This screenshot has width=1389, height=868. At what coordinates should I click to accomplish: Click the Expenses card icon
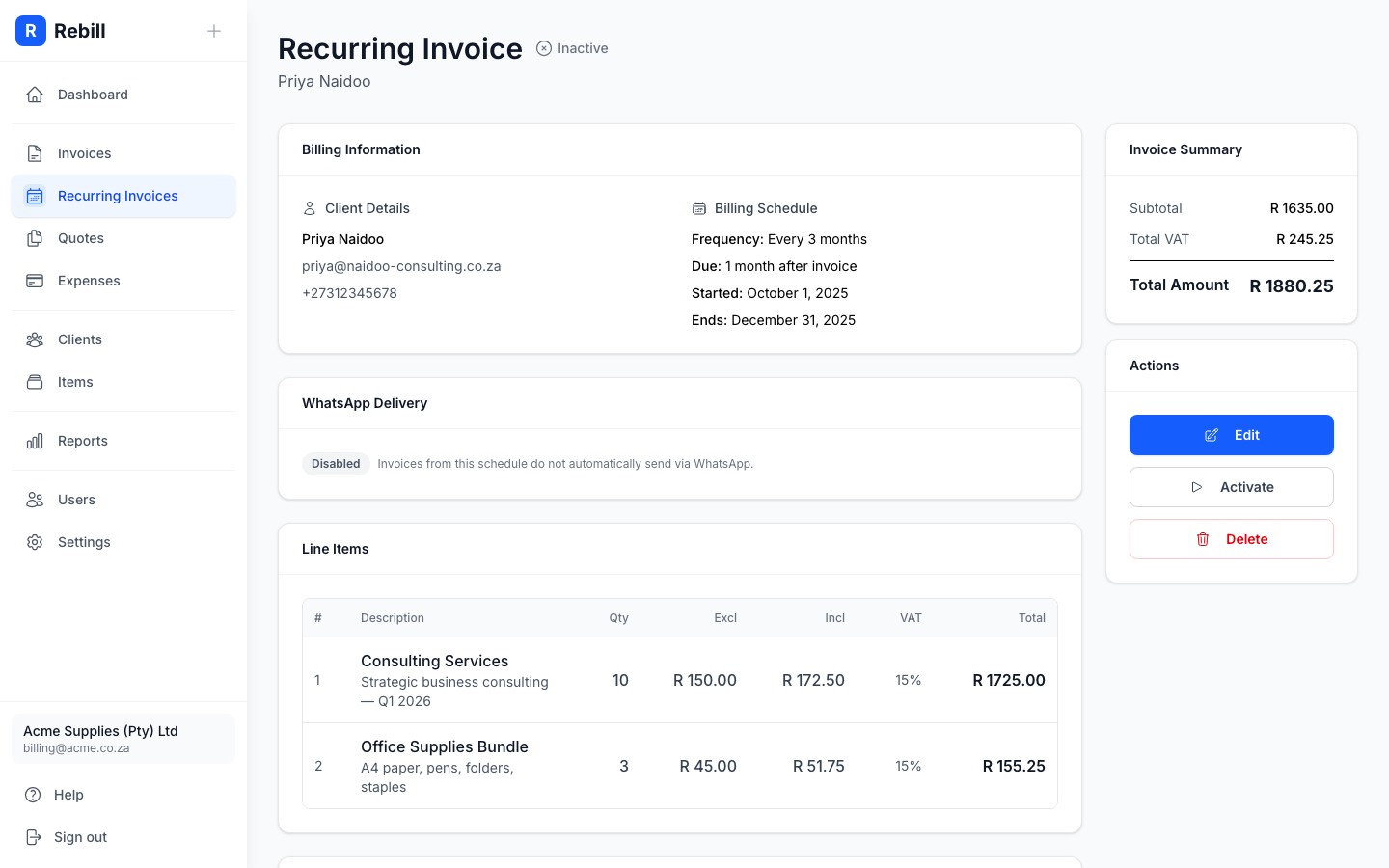point(35,281)
